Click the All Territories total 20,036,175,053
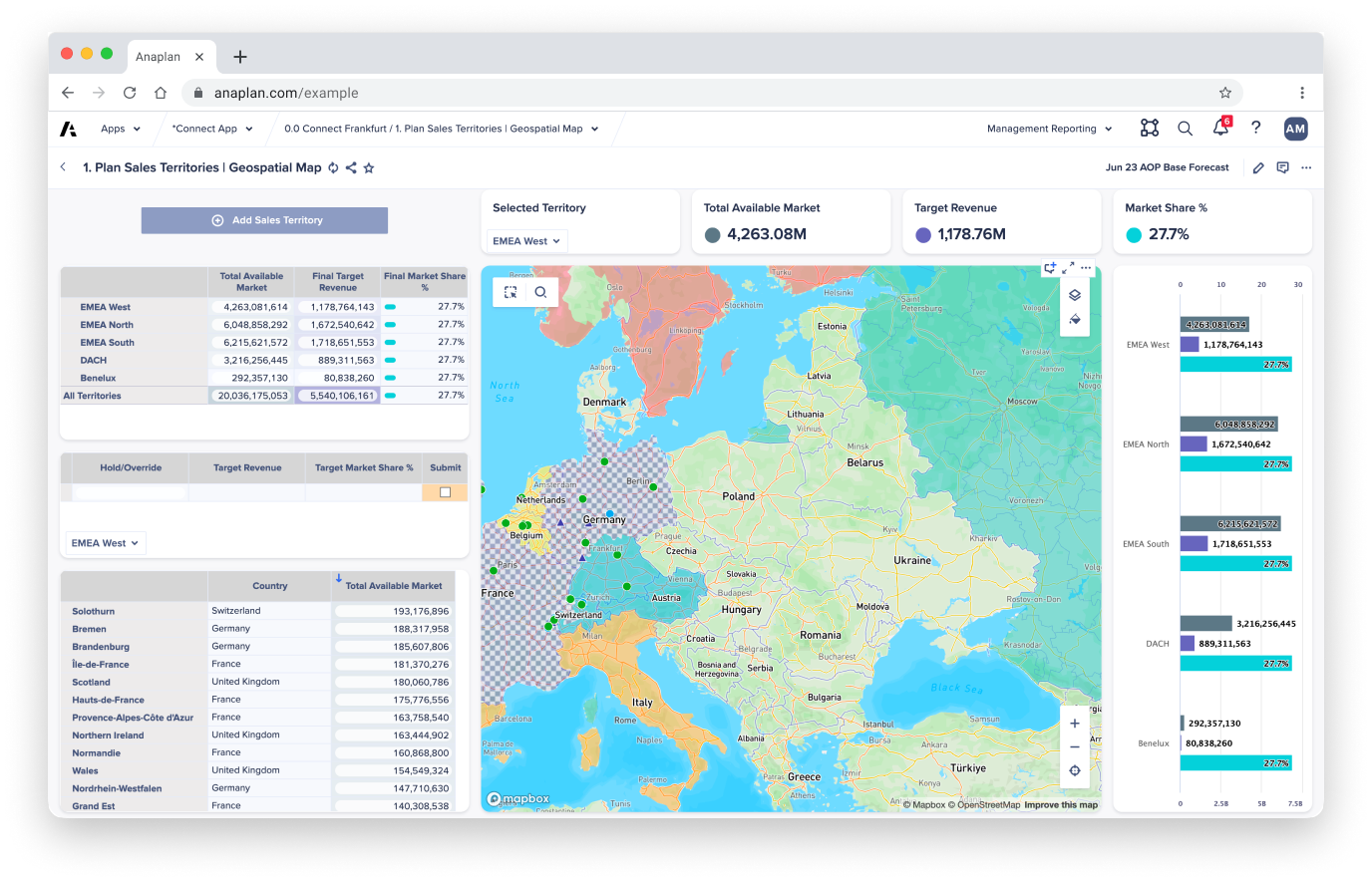This screenshot has height=882, width=1372. click(x=253, y=396)
